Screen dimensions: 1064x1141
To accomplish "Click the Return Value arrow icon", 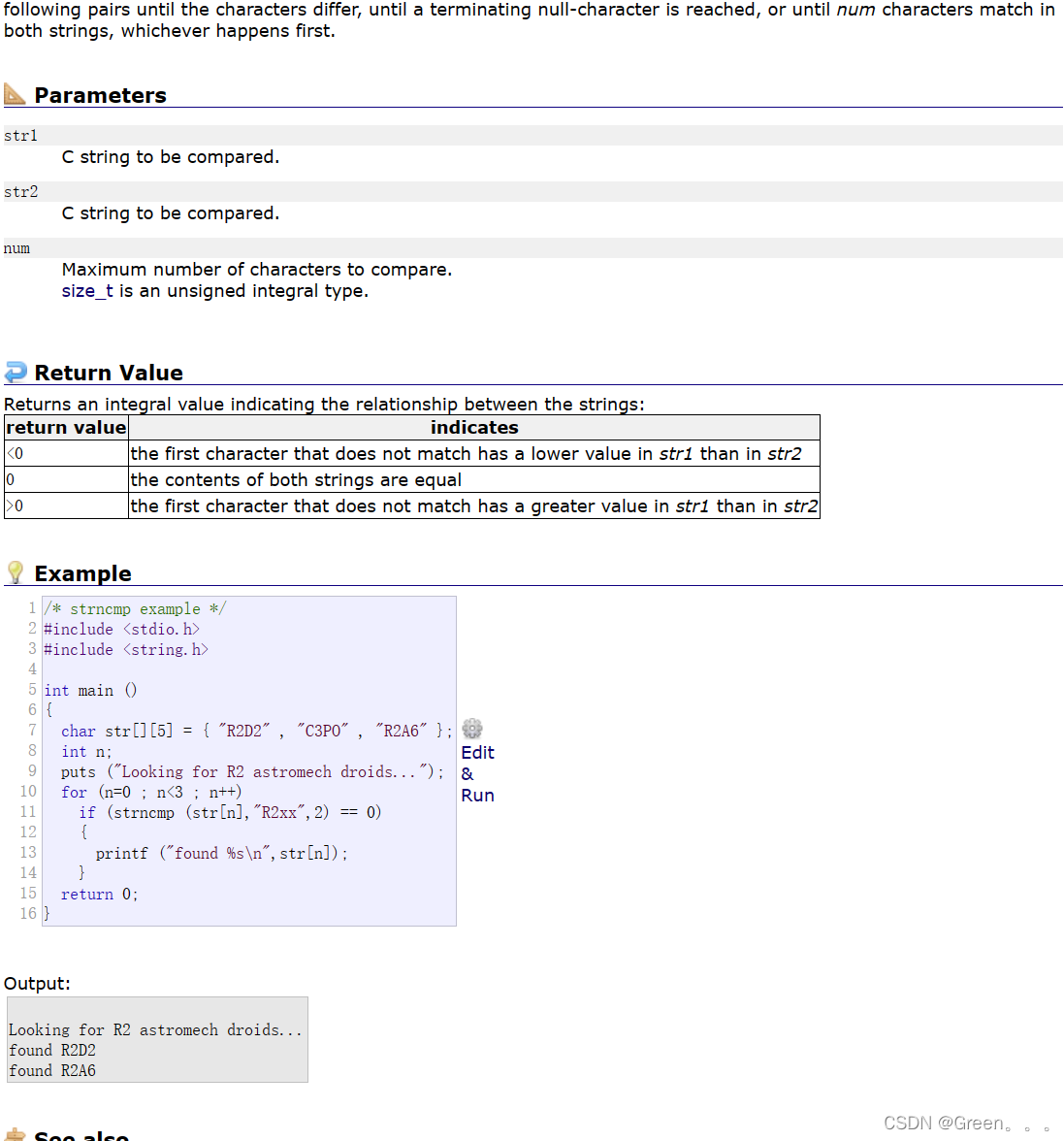I will click(16, 372).
